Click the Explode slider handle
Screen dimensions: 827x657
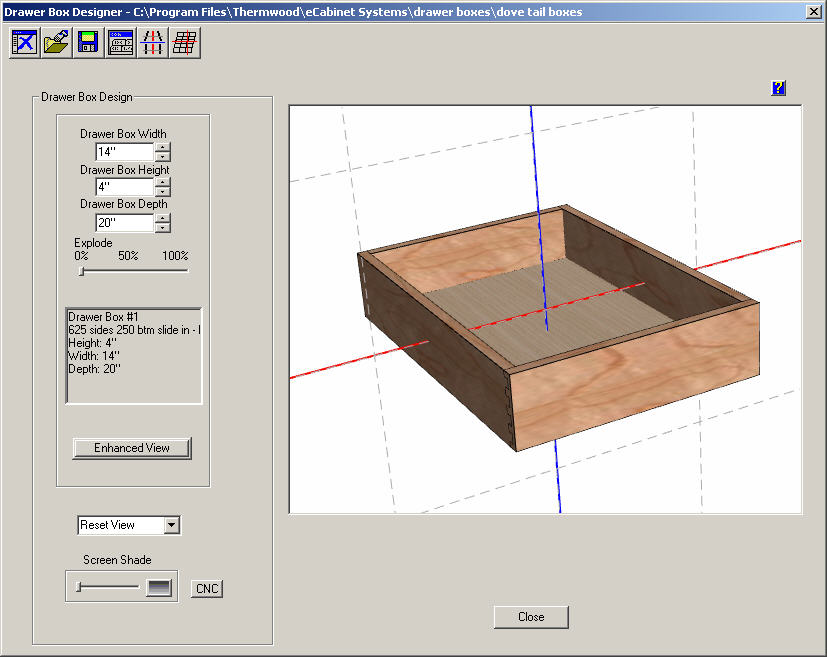click(81, 271)
